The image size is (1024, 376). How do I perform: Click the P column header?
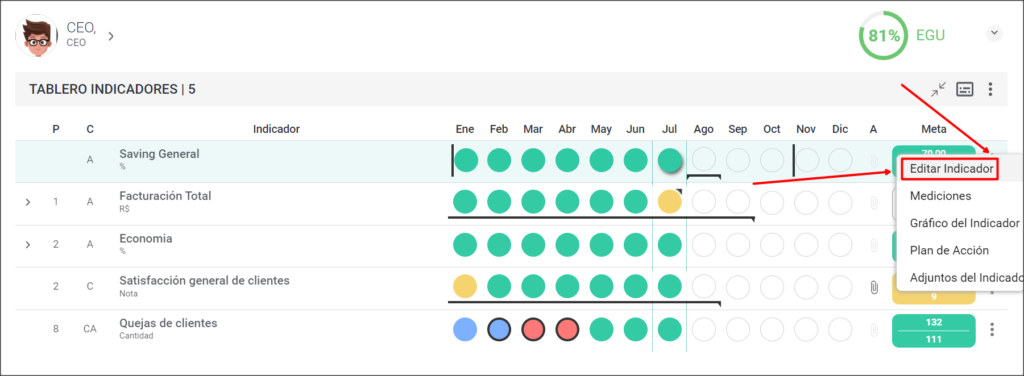pyautogui.click(x=56, y=129)
